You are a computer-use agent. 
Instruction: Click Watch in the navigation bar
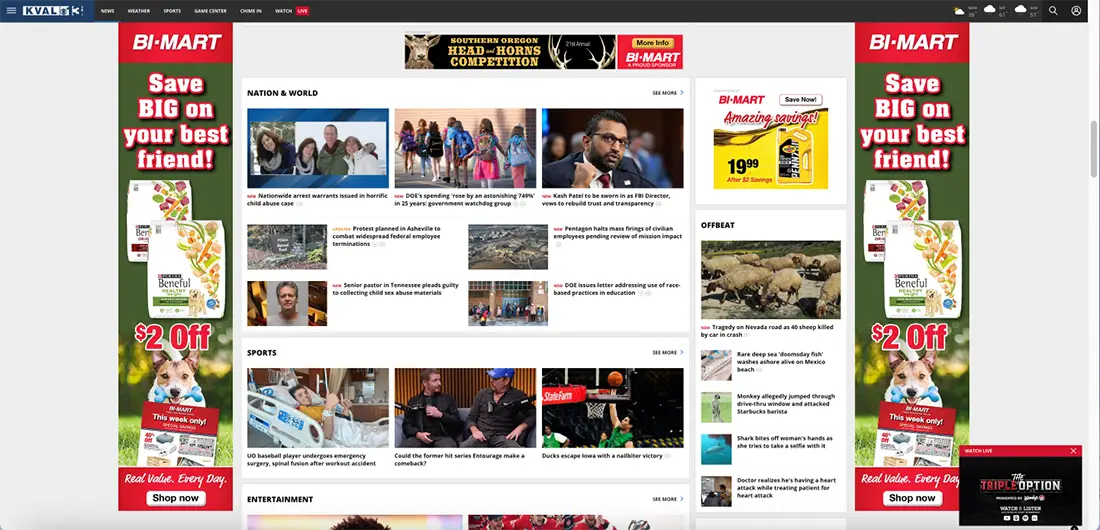283,11
